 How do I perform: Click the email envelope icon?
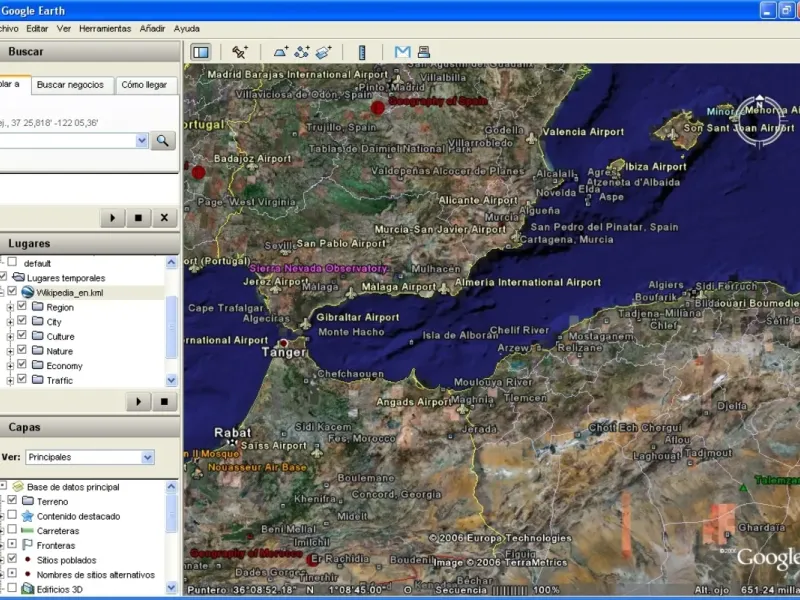pos(402,52)
